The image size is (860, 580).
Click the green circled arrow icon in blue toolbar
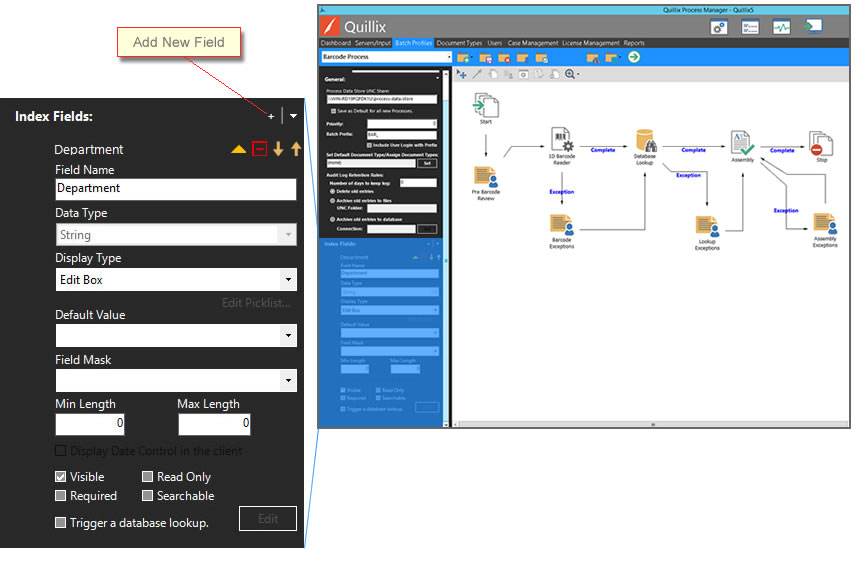[634, 57]
